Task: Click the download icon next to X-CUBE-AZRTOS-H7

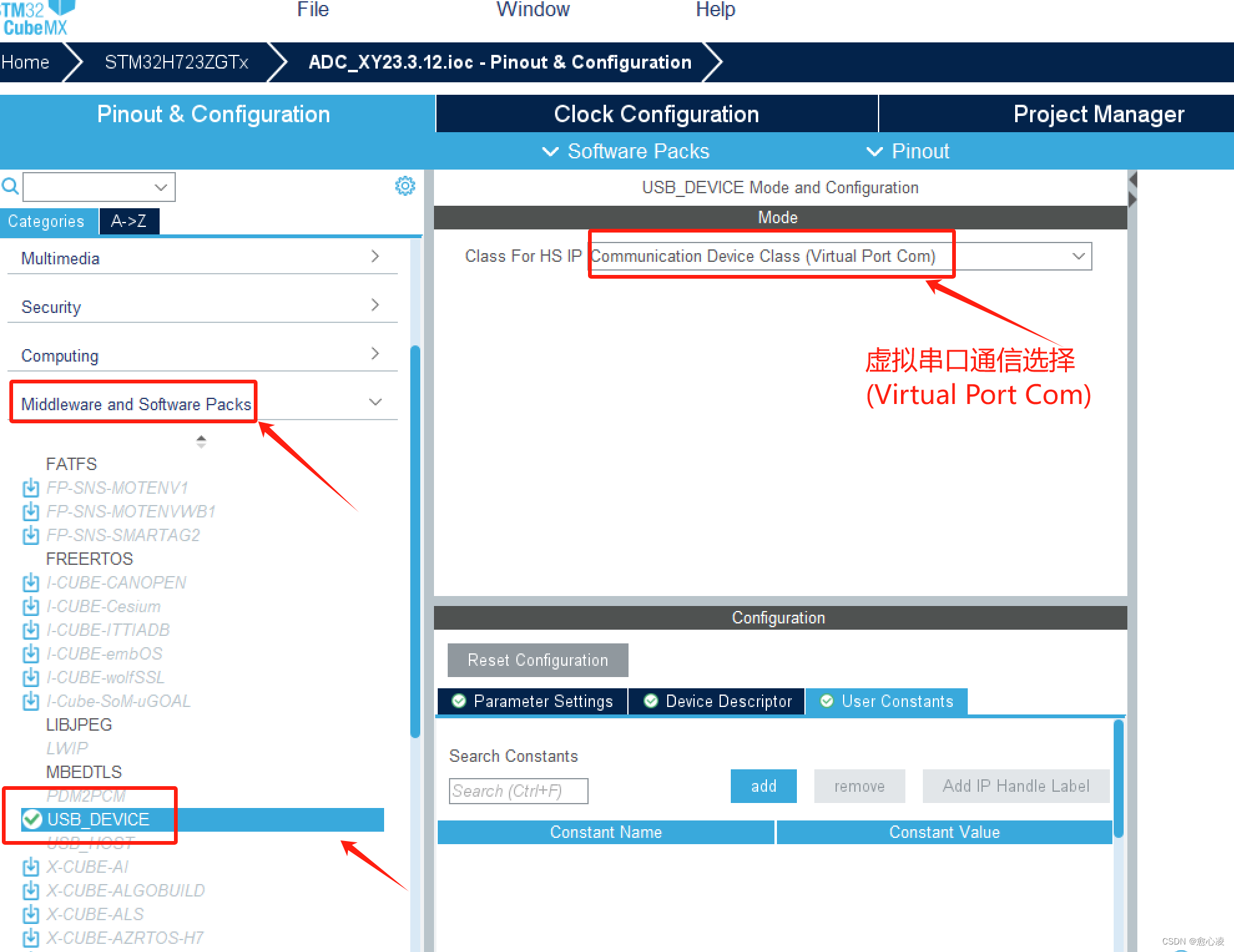Action: 31,937
